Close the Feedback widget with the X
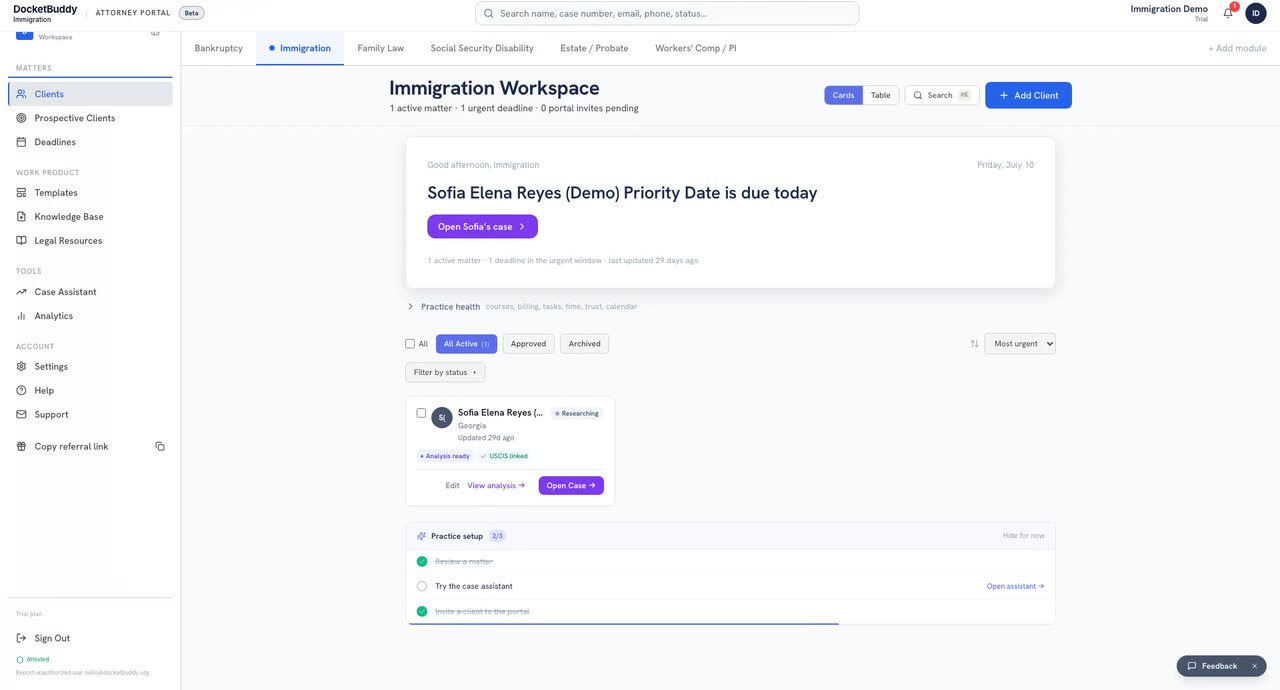 coord(1254,666)
